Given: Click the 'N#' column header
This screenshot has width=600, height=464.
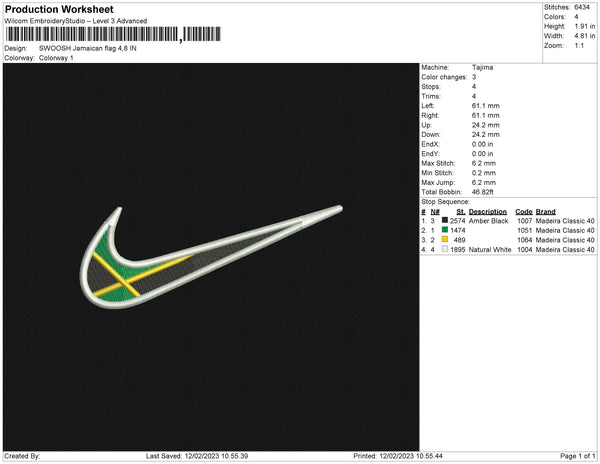Looking at the screenshot, I should [x=435, y=212].
